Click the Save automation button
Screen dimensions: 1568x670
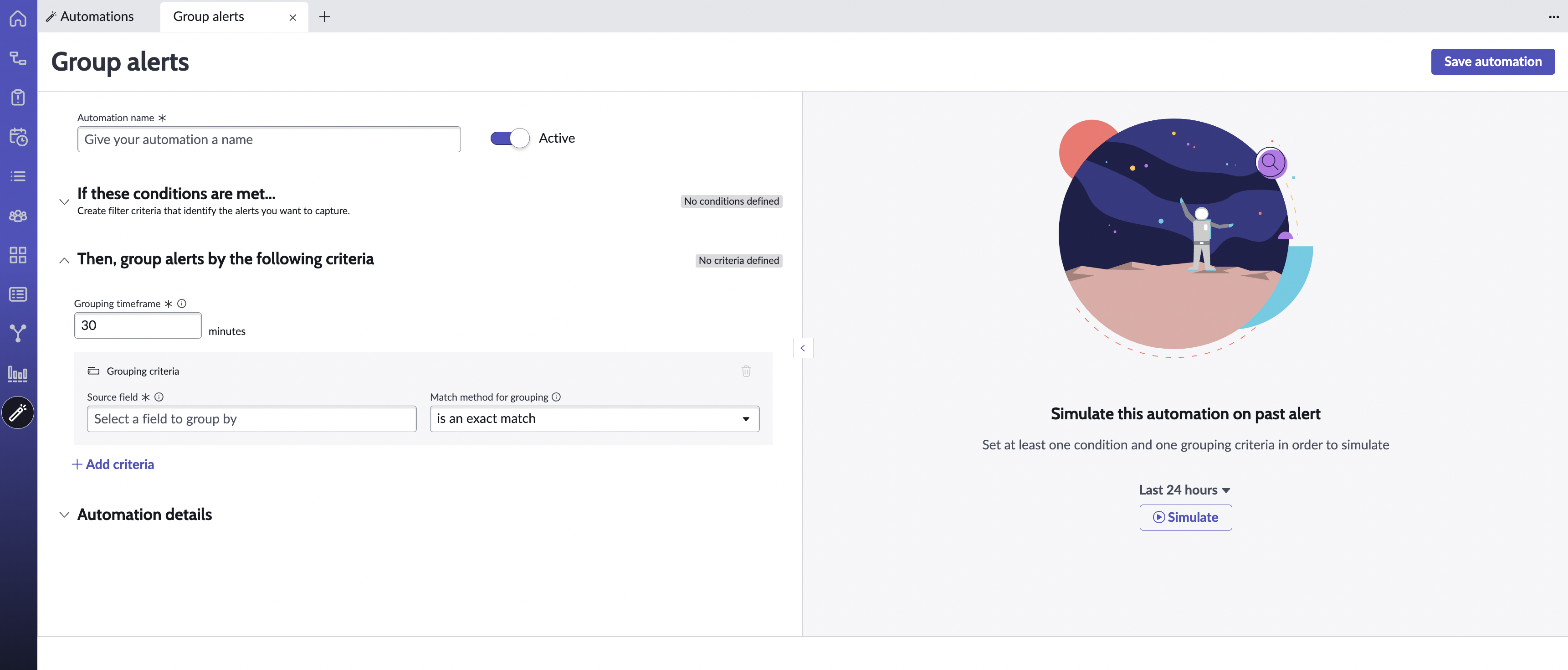click(x=1492, y=62)
